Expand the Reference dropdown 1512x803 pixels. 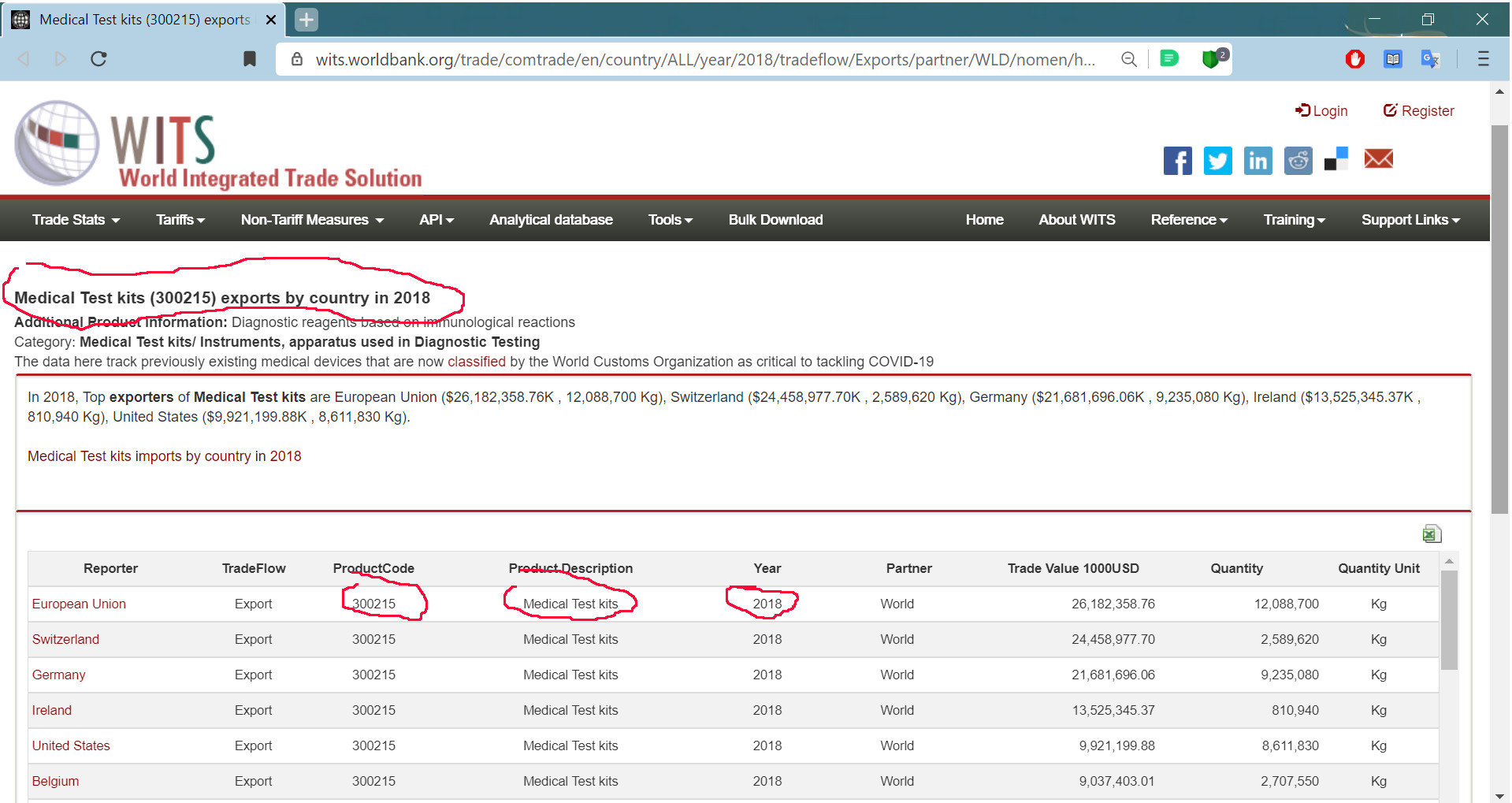pos(1189,220)
